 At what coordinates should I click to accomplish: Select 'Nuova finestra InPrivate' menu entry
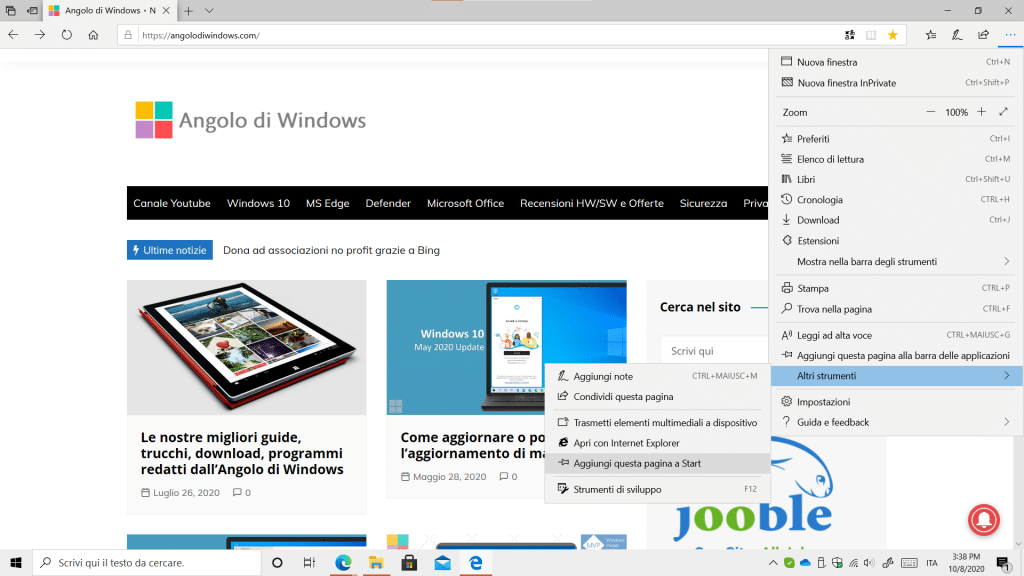coord(846,83)
